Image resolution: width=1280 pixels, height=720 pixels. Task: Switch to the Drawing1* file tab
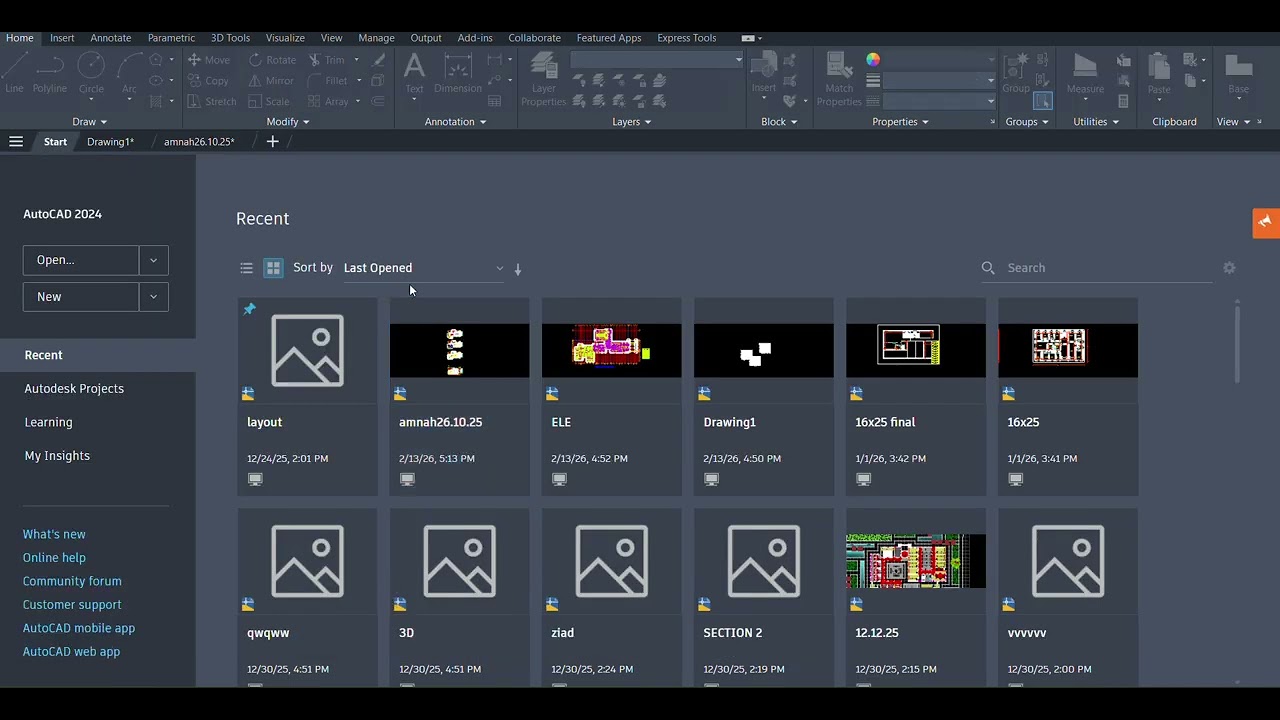point(110,142)
